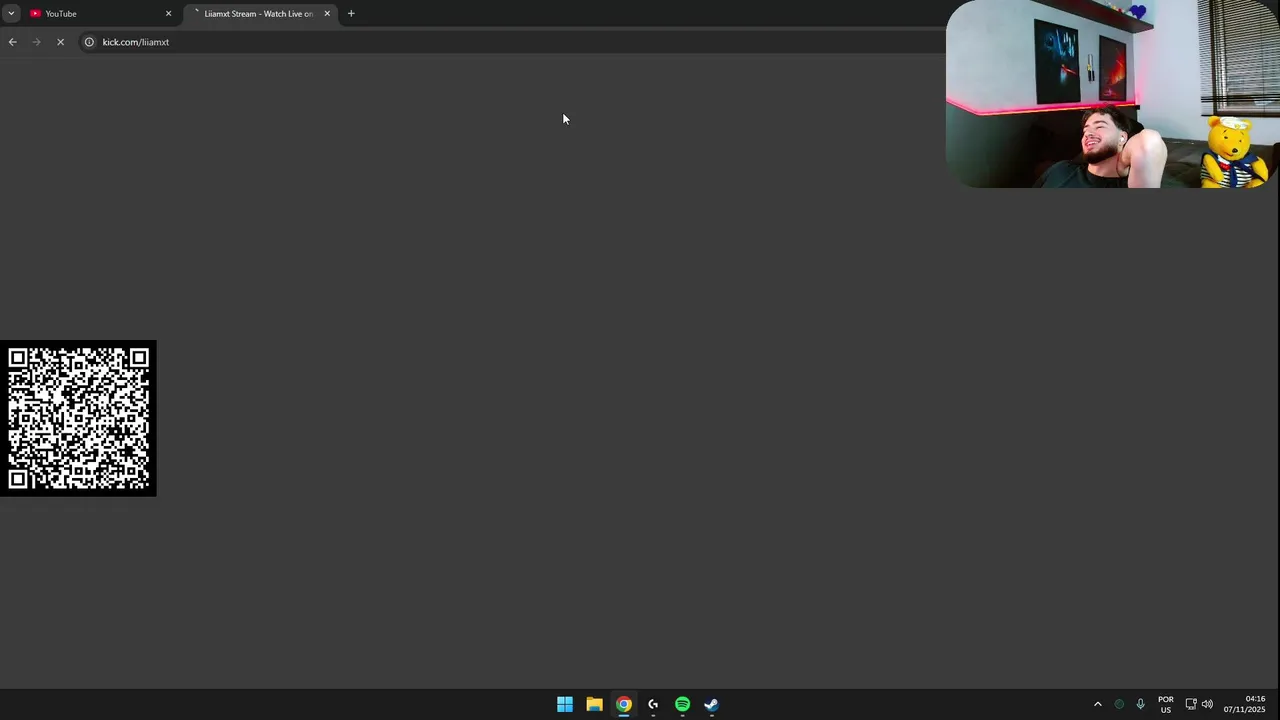Click the forward navigation arrow
1280x720 pixels.
(x=37, y=42)
